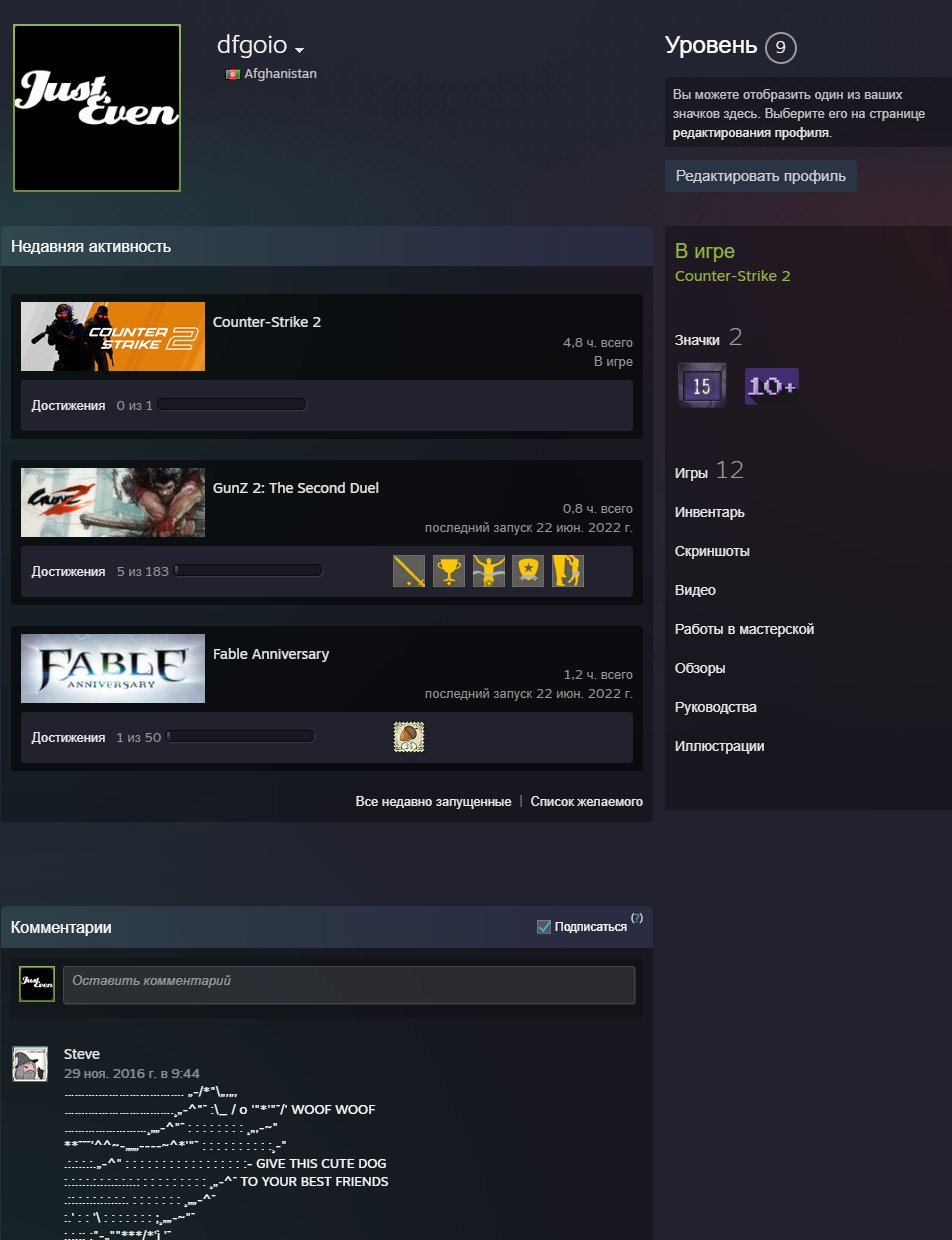The width and height of the screenshot is (952, 1240).
Task: Click the Counter-Strike 2 achievements progress bar
Action: (x=231, y=405)
